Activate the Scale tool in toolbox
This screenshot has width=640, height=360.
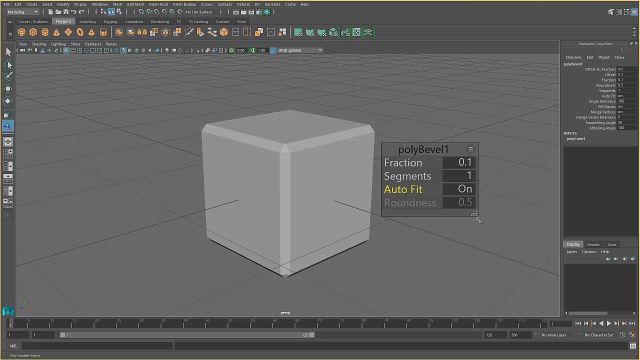pos(8,114)
